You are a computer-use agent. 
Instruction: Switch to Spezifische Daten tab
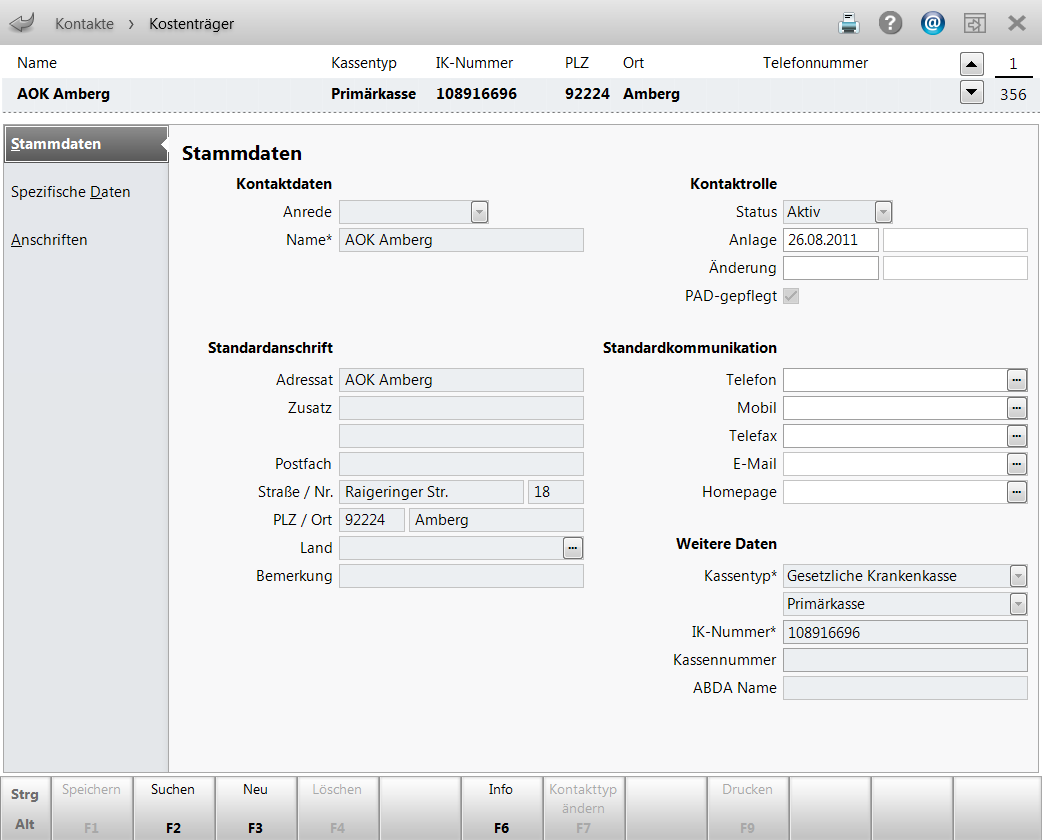tap(70, 191)
